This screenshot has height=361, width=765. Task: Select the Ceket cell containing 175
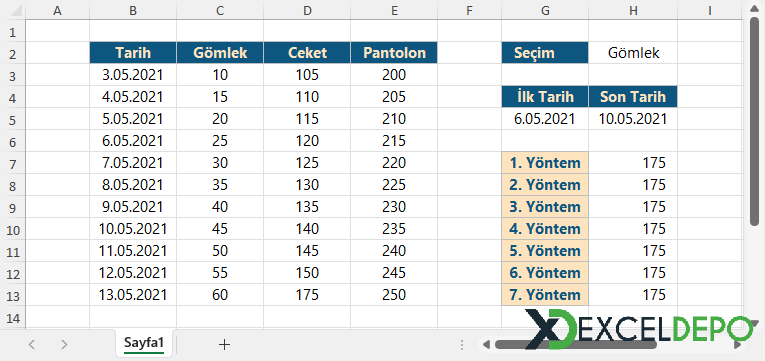coord(307,295)
